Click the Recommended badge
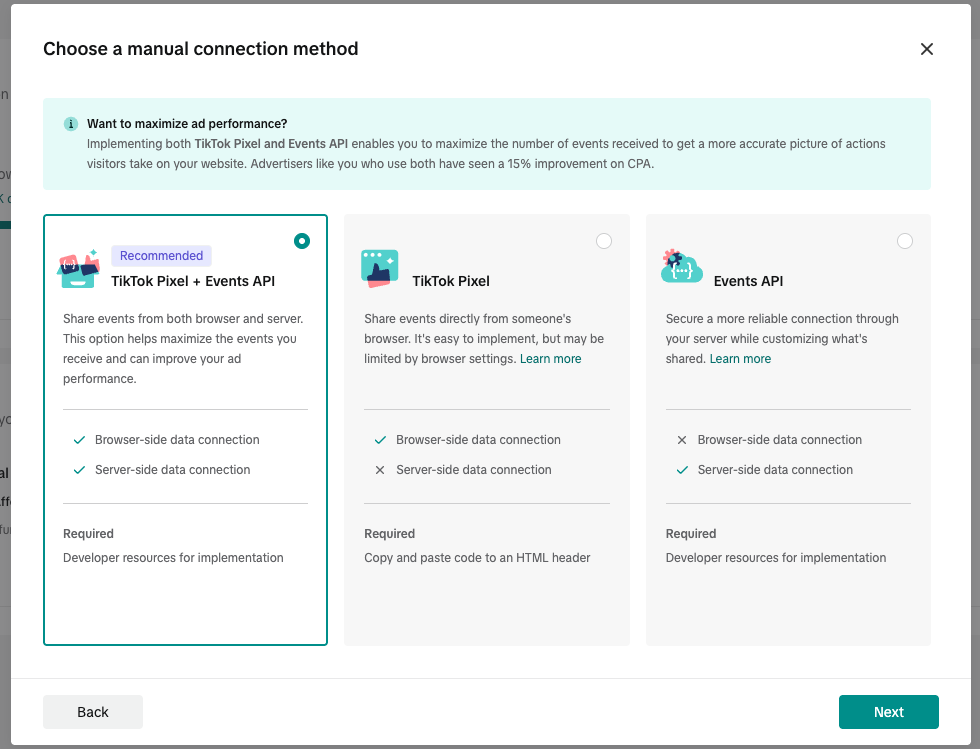Screen dimensions: 980x749 point(161,256)
